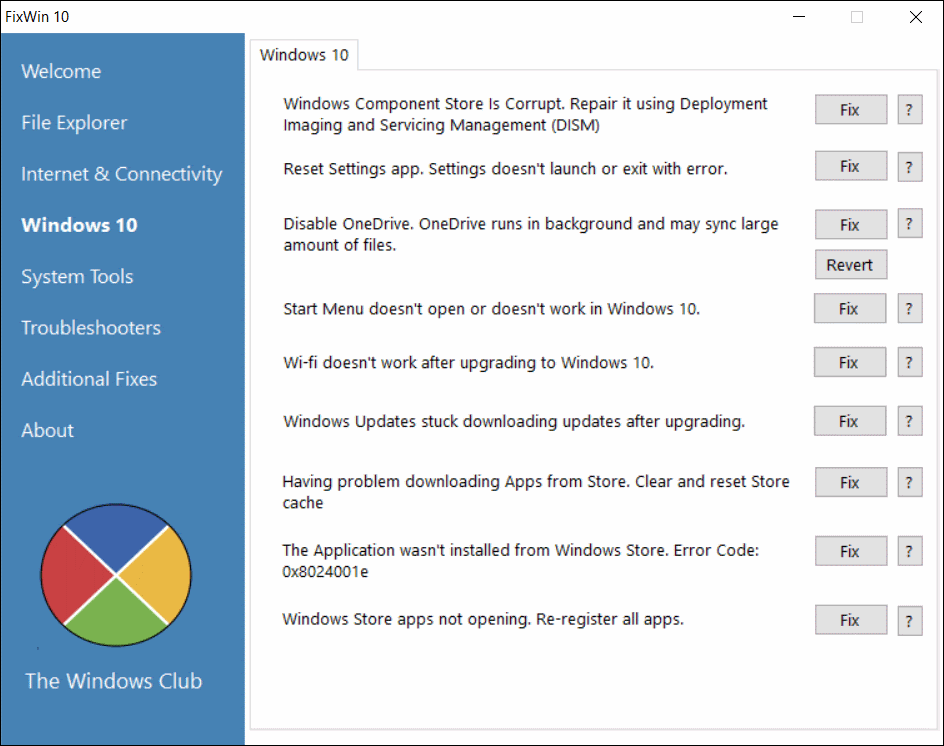Open help for Store cache reset fix
Viewport: 944px width, 746px height.
910,482
